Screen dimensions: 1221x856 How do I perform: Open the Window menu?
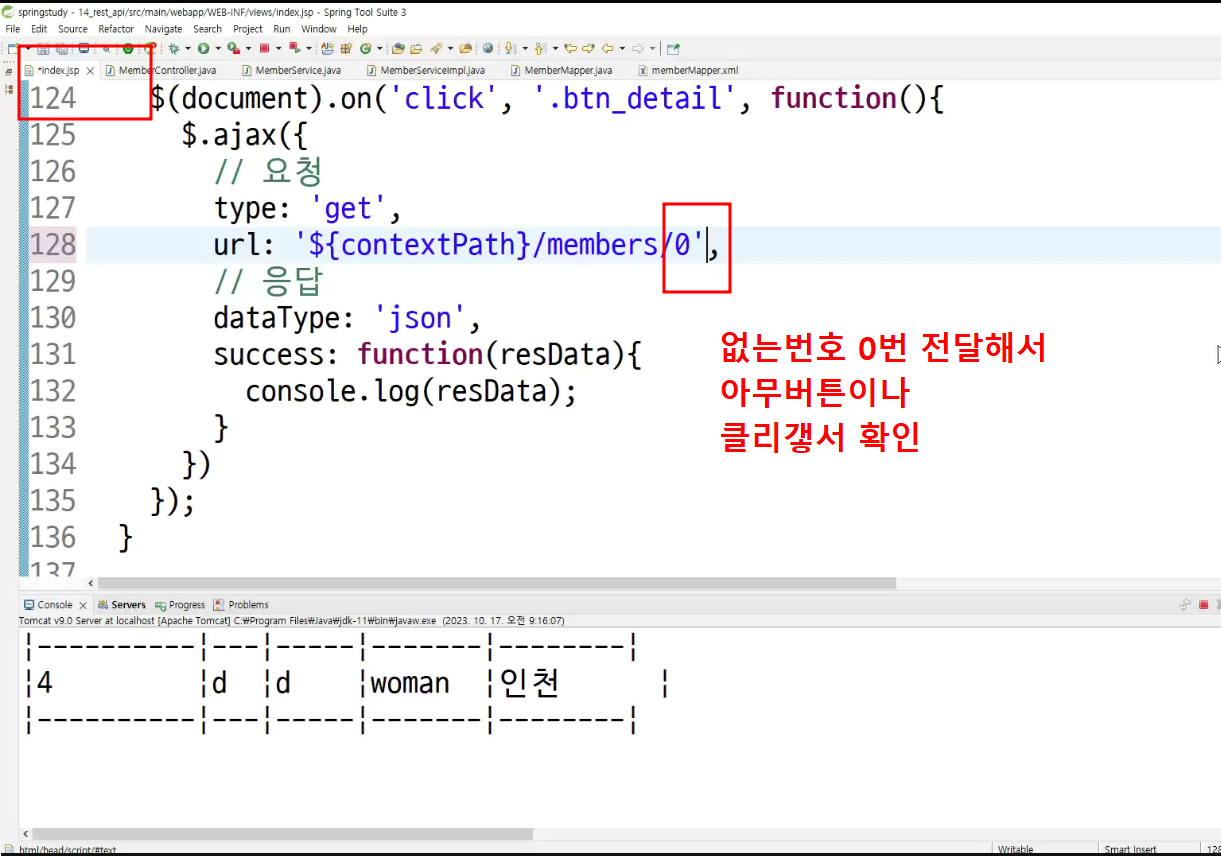319,29
